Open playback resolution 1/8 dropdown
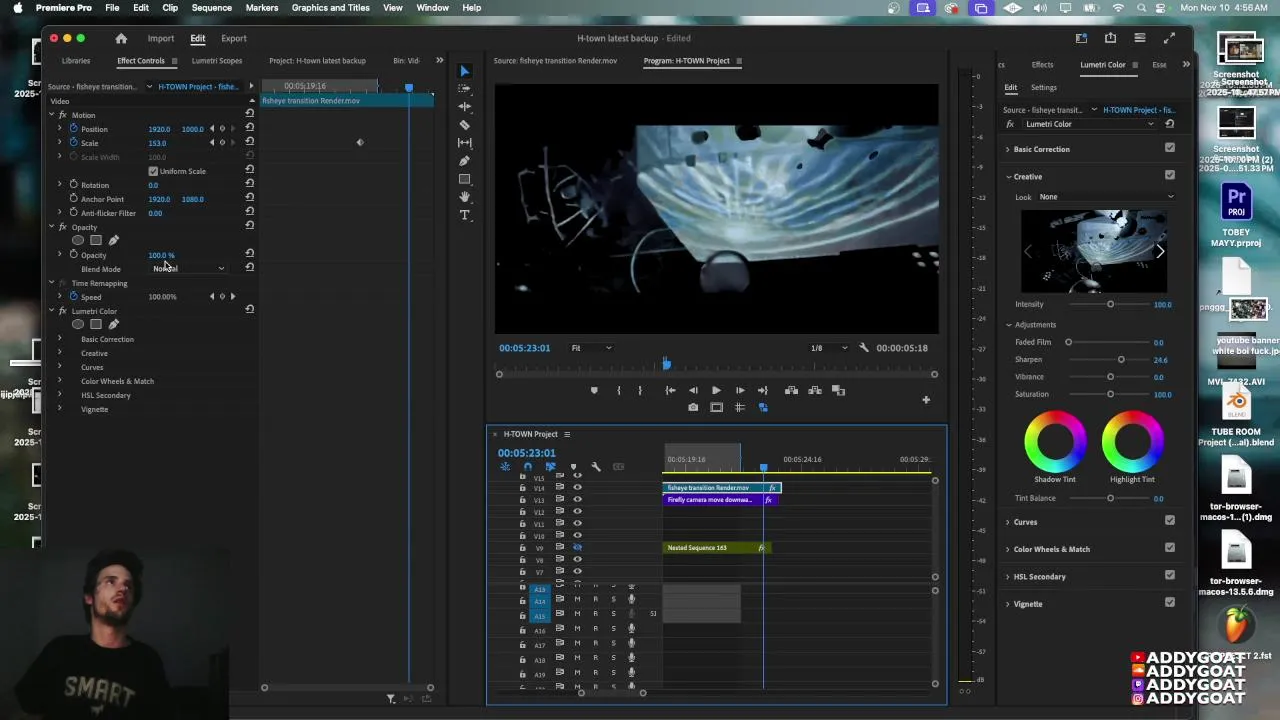 click(x=829, y=348)
